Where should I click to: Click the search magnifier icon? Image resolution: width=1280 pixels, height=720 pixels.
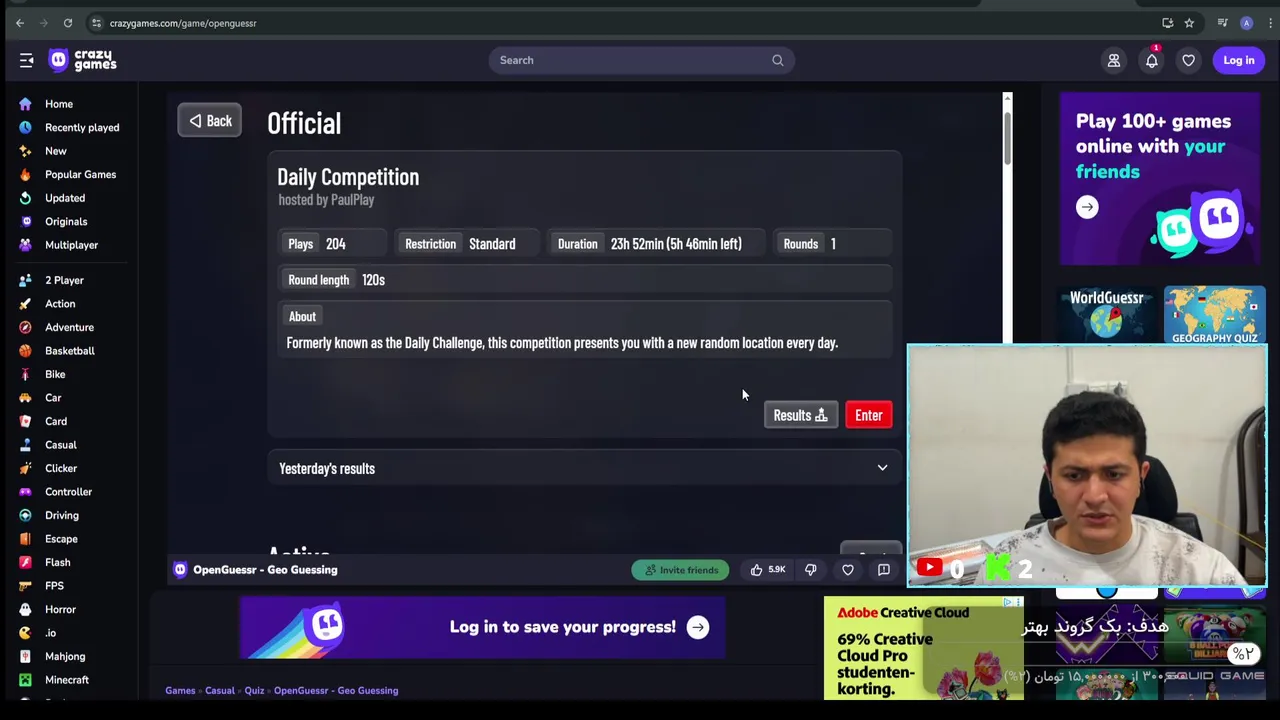pos(777,60)
